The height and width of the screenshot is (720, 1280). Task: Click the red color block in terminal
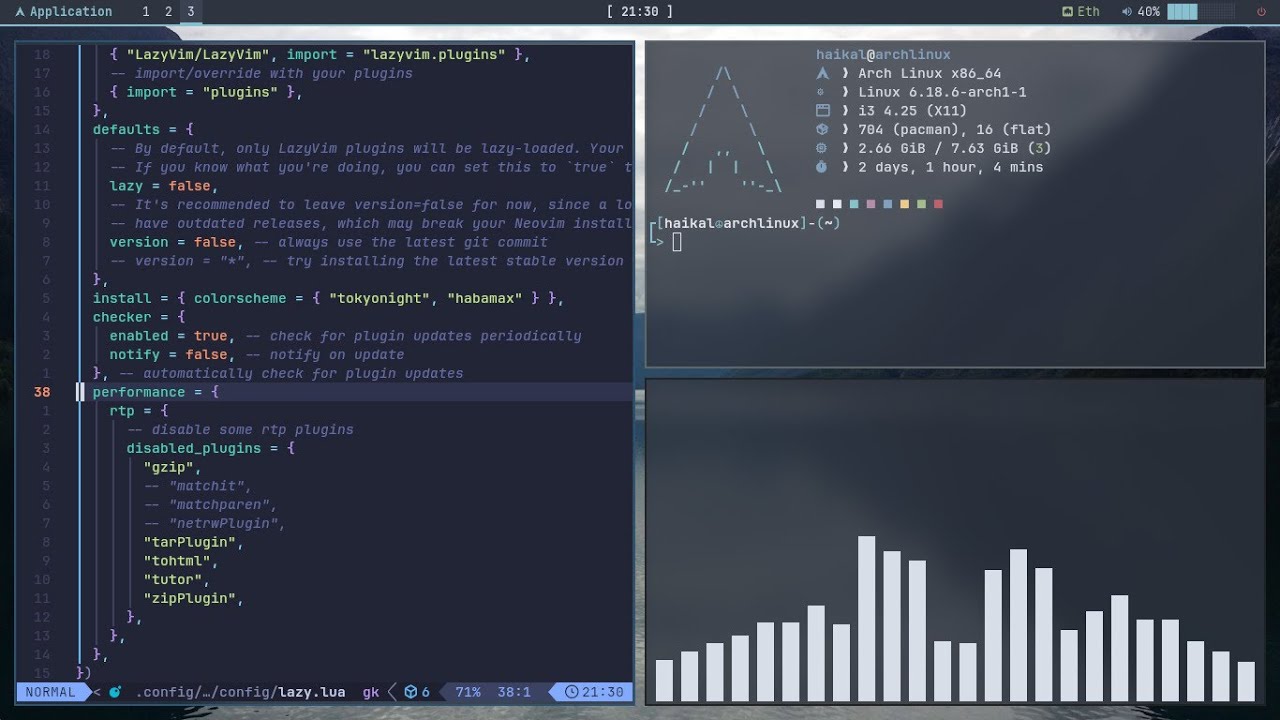pos(938,204)
